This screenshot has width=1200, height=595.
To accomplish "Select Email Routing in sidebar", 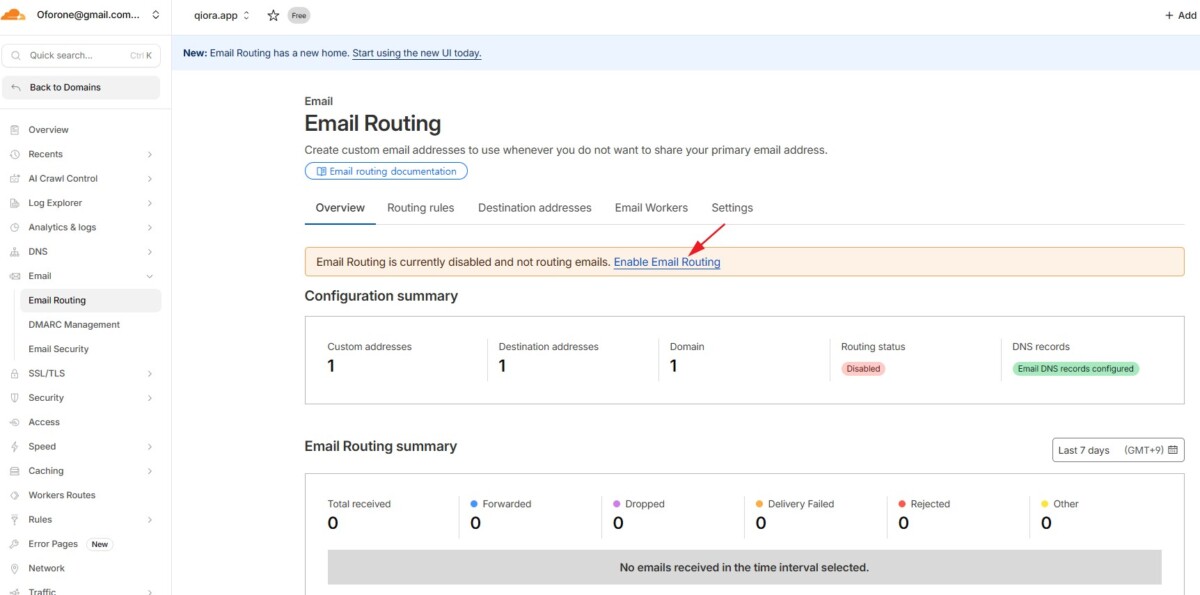I will click(90, 300).
